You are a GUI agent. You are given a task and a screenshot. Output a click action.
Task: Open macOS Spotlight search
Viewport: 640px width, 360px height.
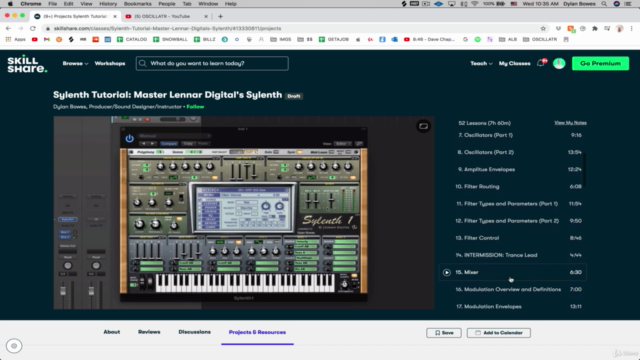point(604,4)
